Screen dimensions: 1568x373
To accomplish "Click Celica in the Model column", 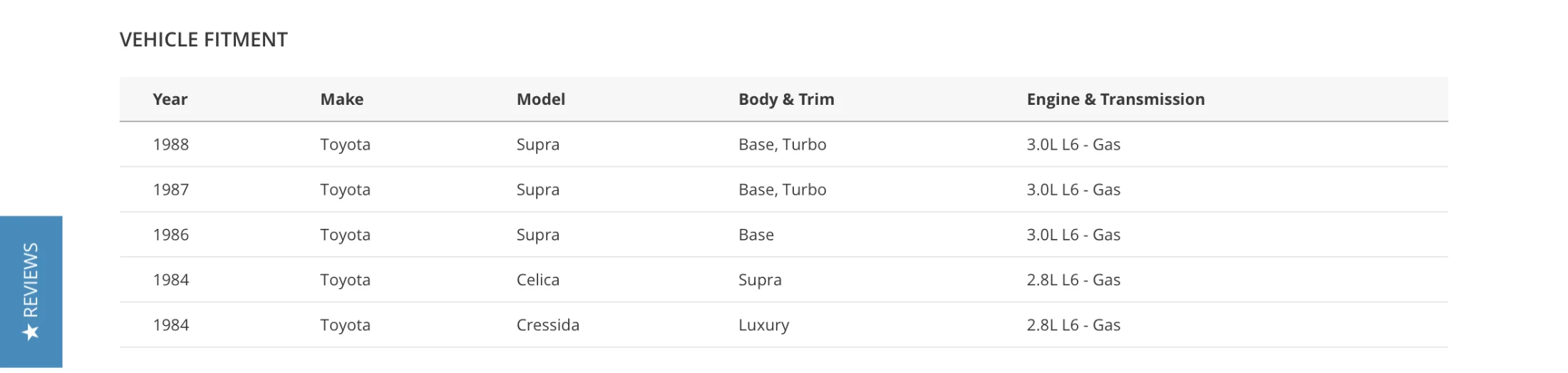I will 537,280.
